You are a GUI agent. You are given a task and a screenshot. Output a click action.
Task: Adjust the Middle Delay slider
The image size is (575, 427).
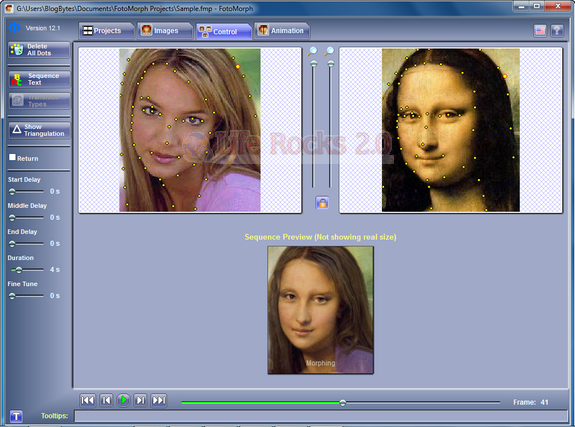click(27, 218)
